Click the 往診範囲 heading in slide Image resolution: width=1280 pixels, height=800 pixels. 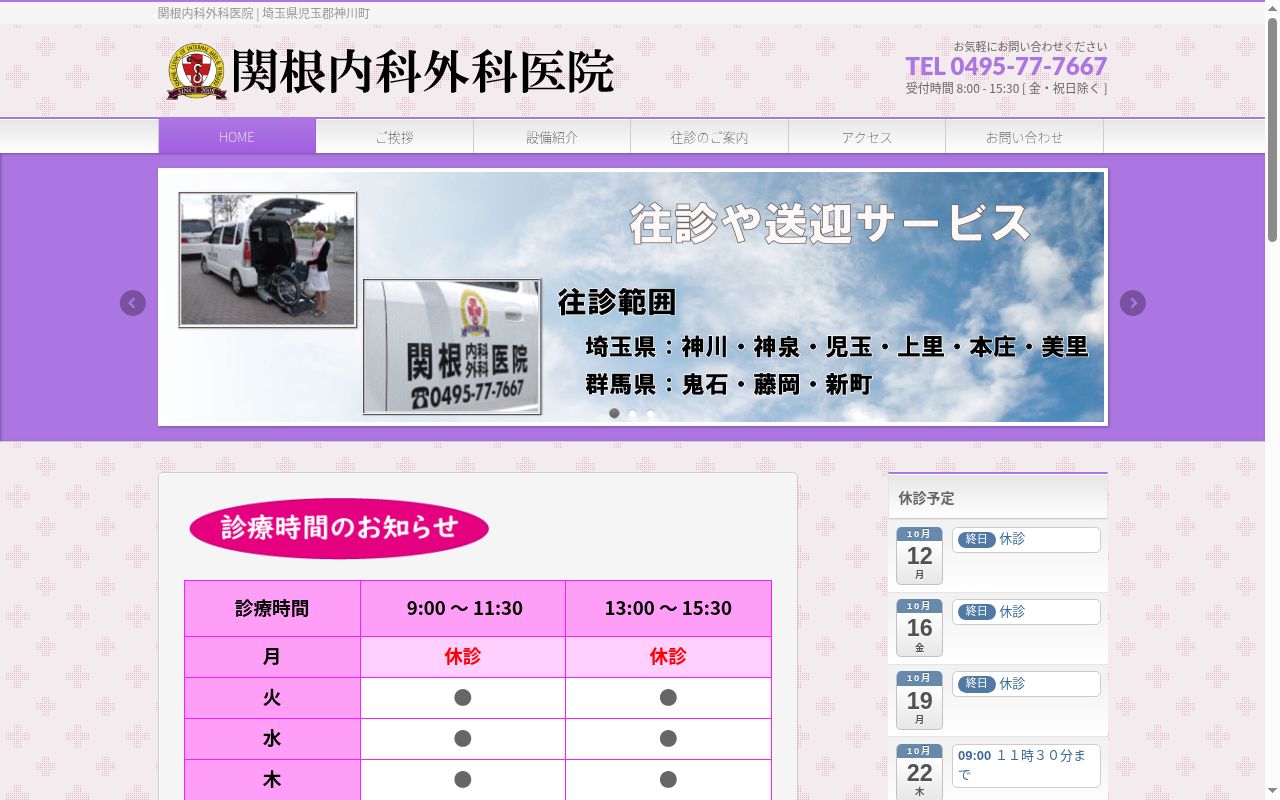point(617,302)
